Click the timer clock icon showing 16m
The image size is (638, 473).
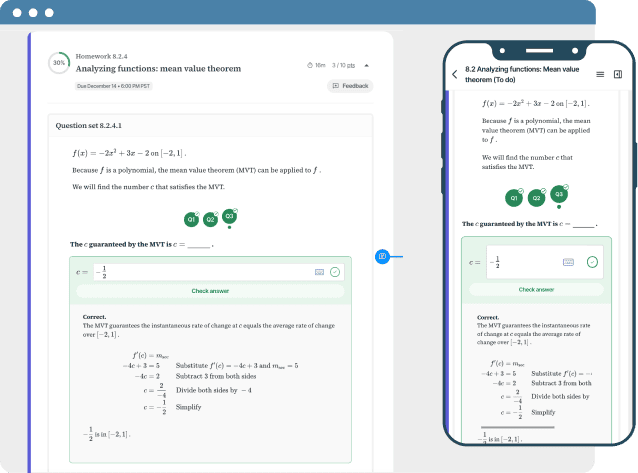pyautogui.click(x=310, y=65)
